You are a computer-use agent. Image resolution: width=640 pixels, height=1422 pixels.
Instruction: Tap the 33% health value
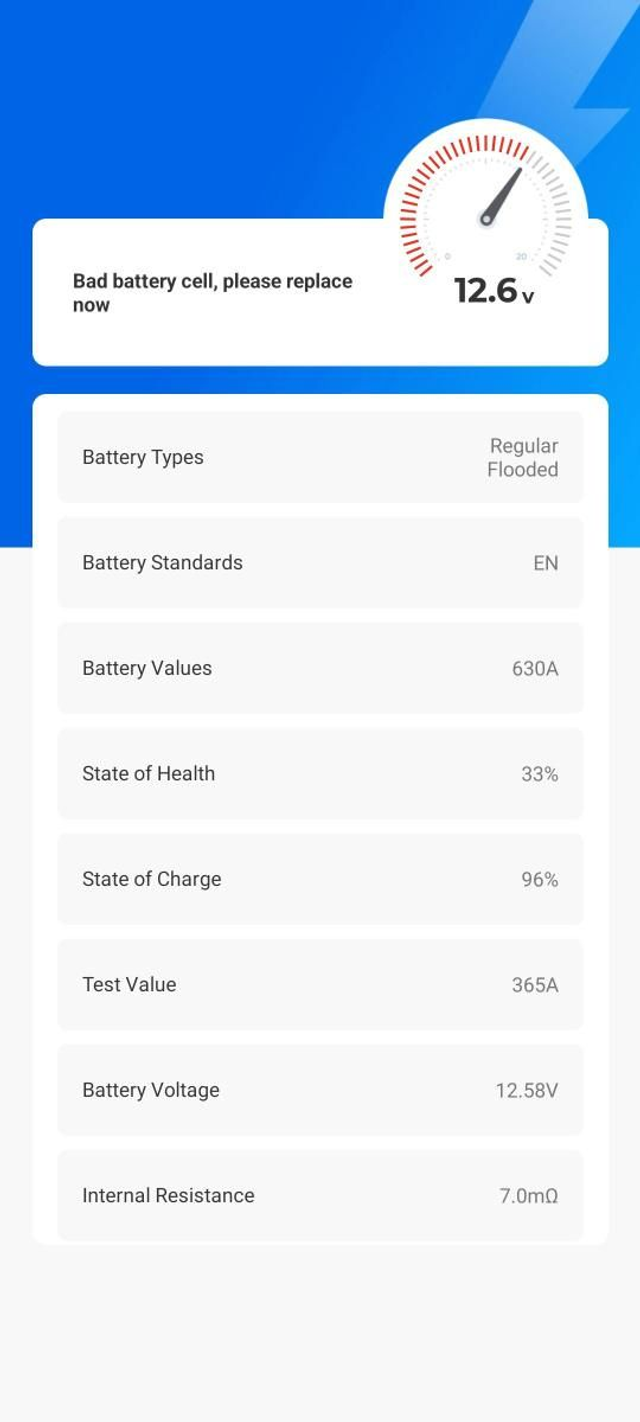(x=539, y=774)
